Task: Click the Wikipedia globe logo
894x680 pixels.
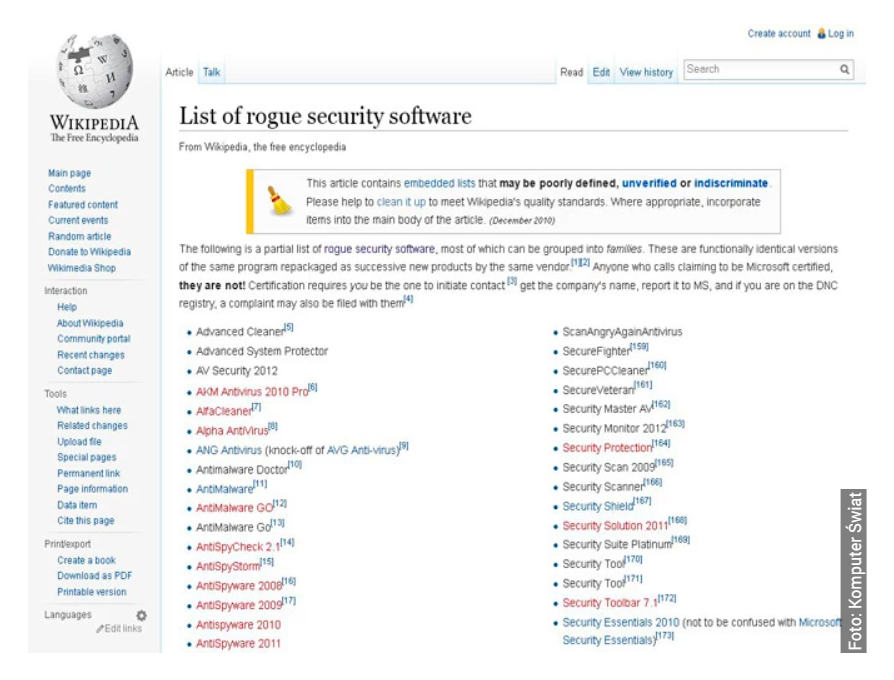Action: [x=95, y=71]
